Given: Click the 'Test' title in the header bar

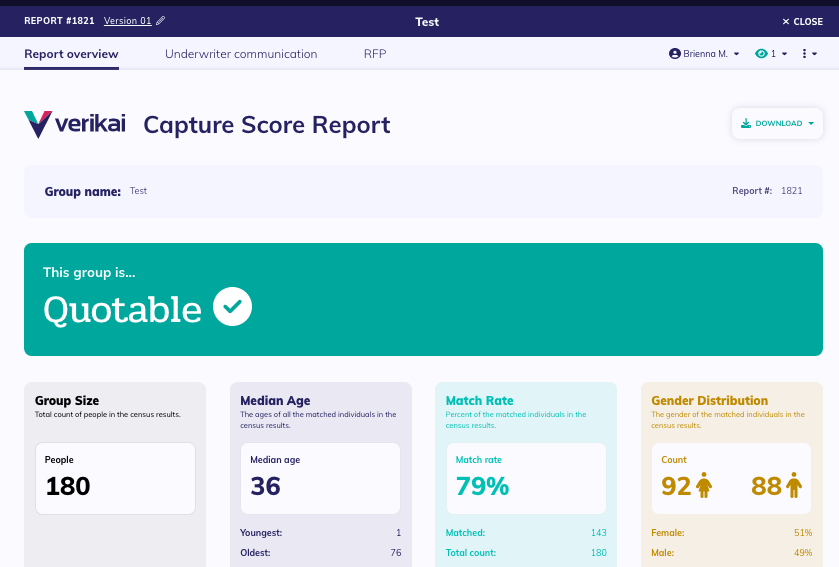Looking at the screenshot, I should [427, 22].
